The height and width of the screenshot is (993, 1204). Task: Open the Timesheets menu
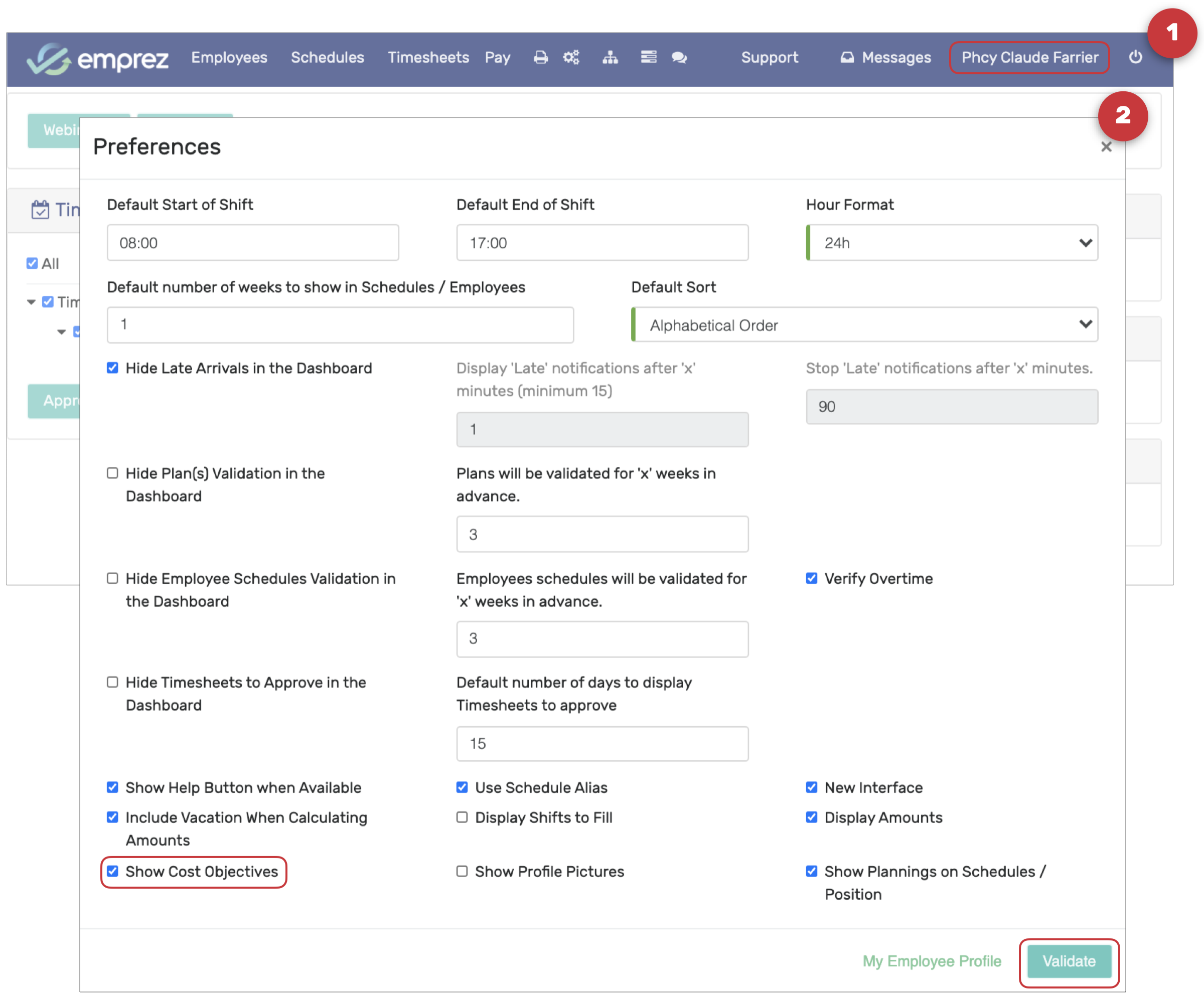coord(428,58)
